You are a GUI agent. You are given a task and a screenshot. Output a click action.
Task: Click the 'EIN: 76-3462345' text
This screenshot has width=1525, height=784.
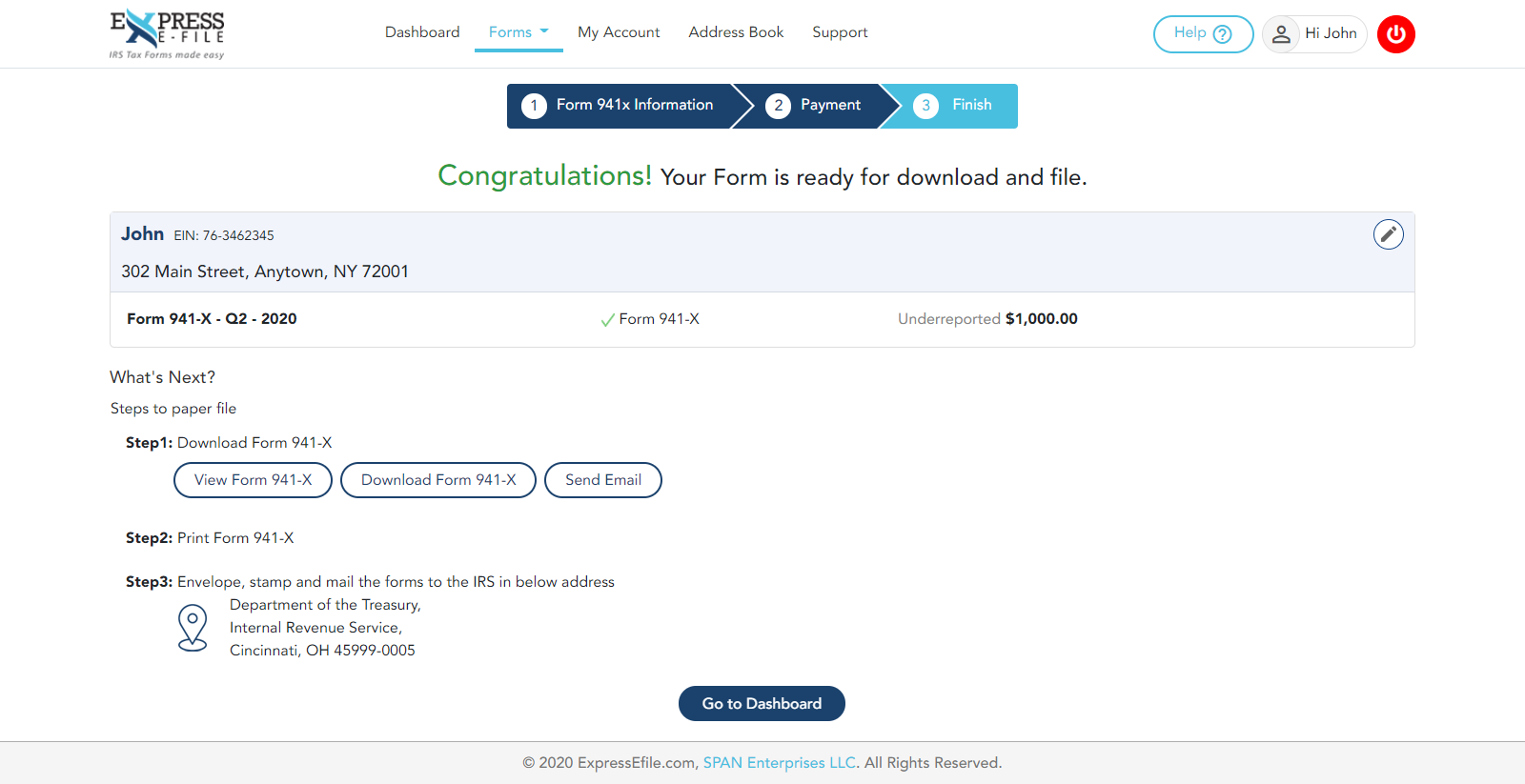224,235
